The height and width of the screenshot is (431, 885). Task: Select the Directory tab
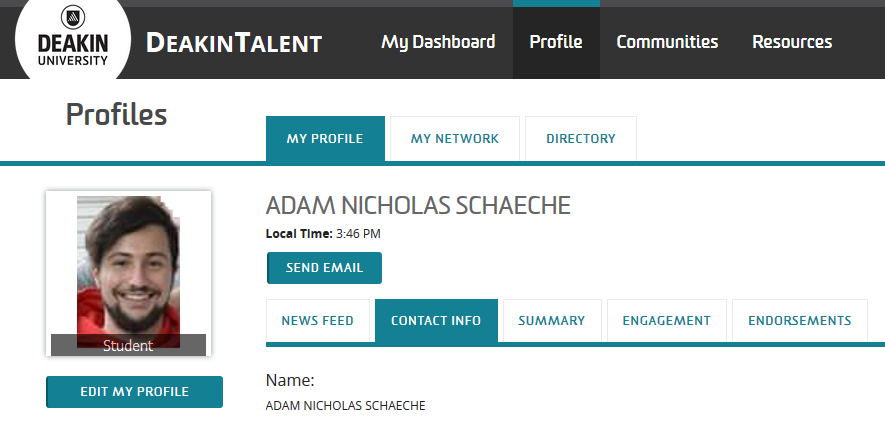click(580, 139)
